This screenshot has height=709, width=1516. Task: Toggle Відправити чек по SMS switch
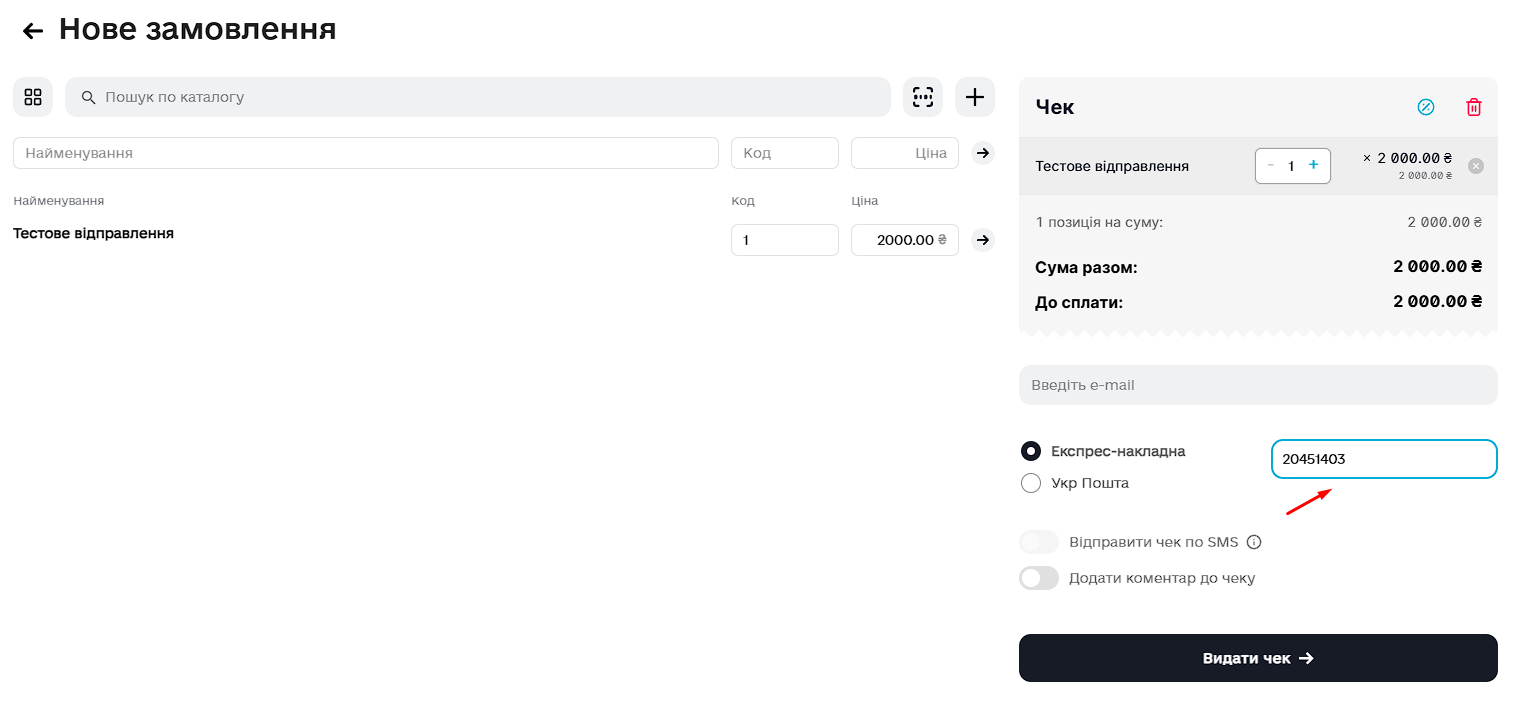click(x=1038, y=542)
